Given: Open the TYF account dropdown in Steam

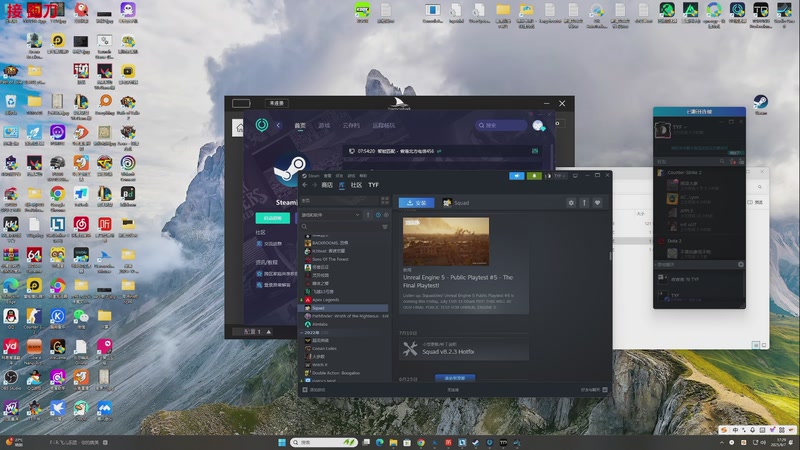Looking at the screenshot, I should click(560, 176).
